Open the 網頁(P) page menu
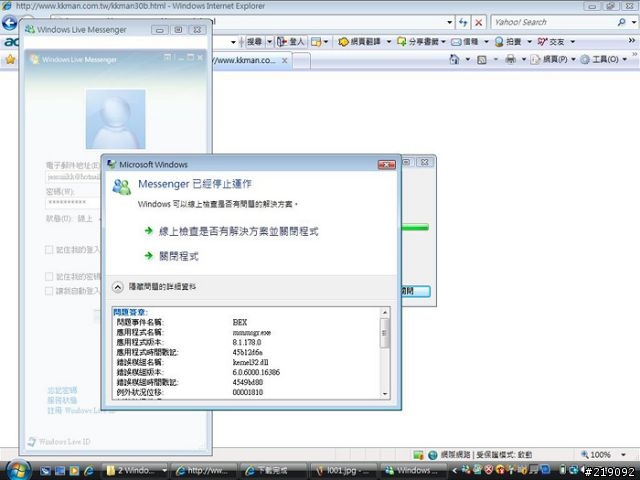The image size is (640, 480). (x=553, y=60)
